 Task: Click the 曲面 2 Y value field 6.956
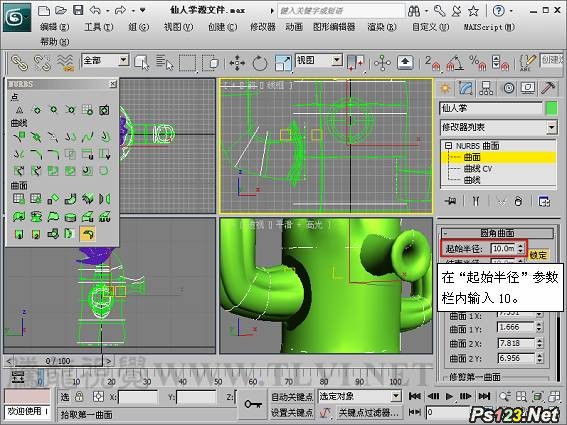[516, 358]
